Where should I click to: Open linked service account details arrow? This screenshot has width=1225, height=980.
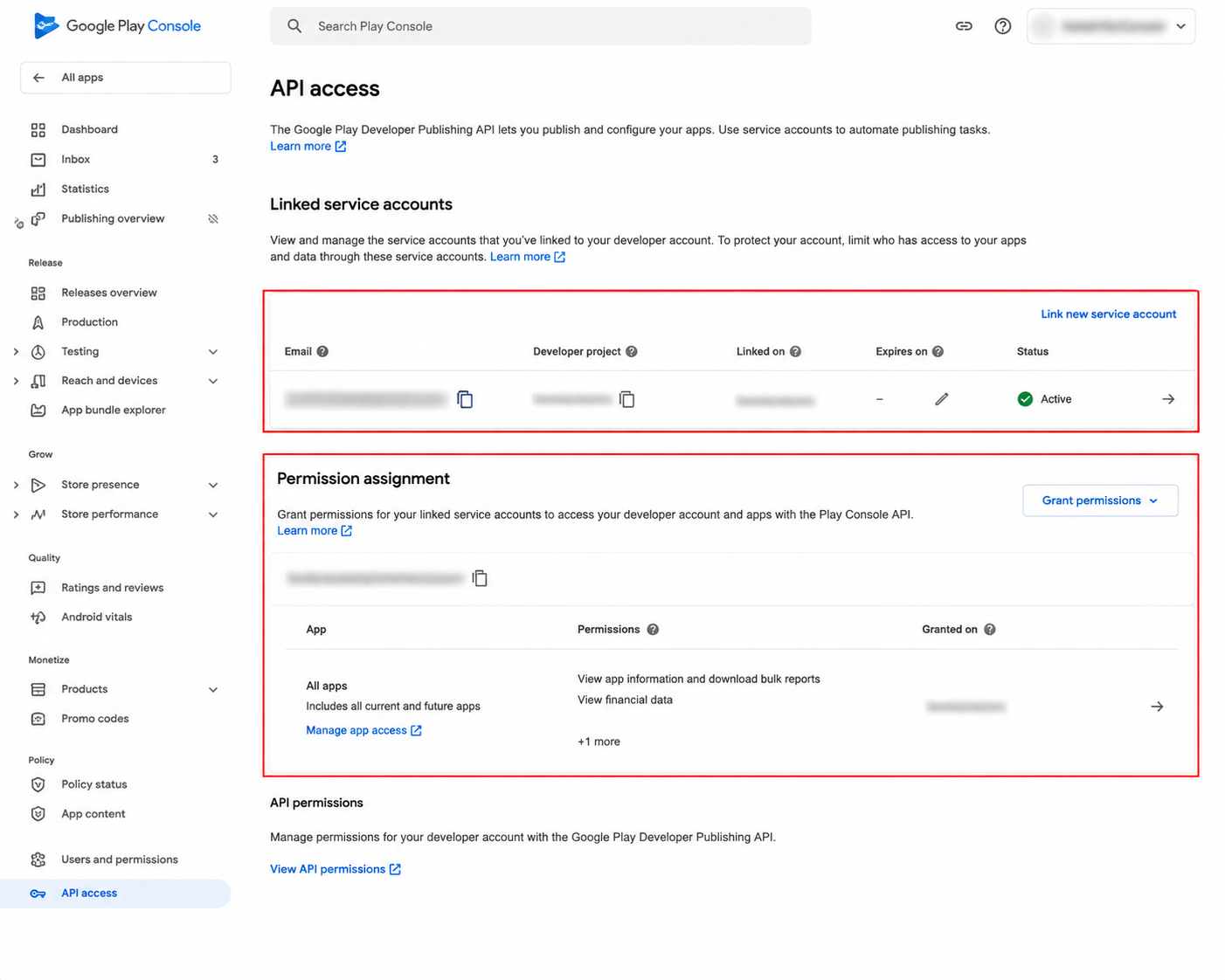click(x=1168, y=399)
